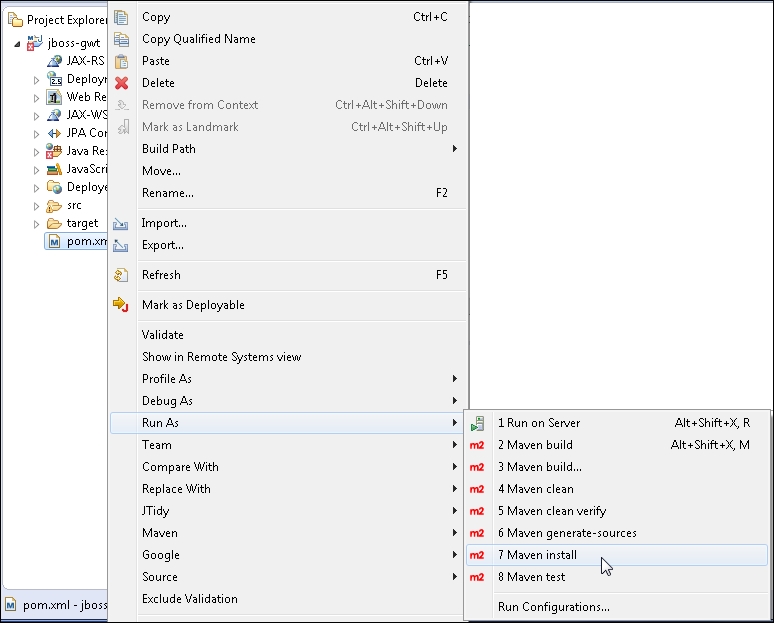Expand the Java Resources tree node
This screenshot has height=623, width=774.
37,153
